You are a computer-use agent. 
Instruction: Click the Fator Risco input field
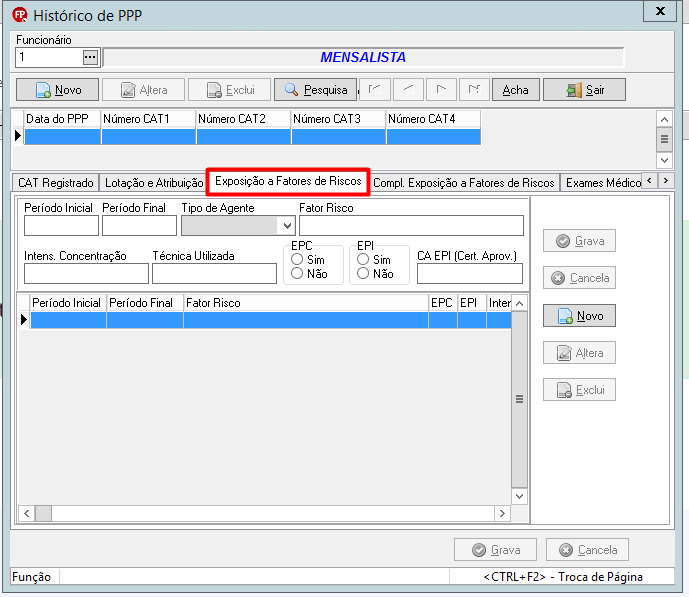point(411,226)
